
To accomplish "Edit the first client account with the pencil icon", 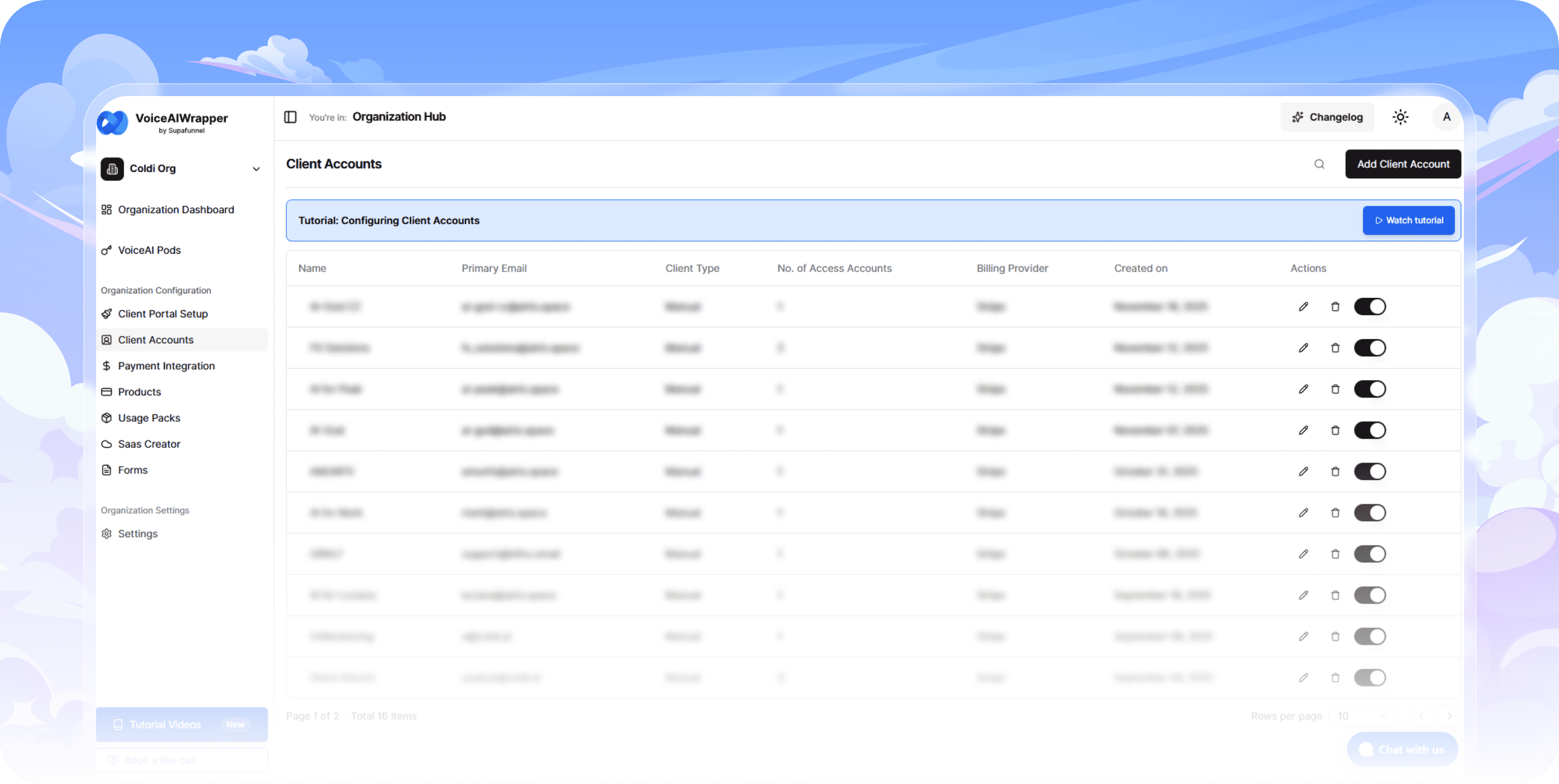I will point(1304,307).
